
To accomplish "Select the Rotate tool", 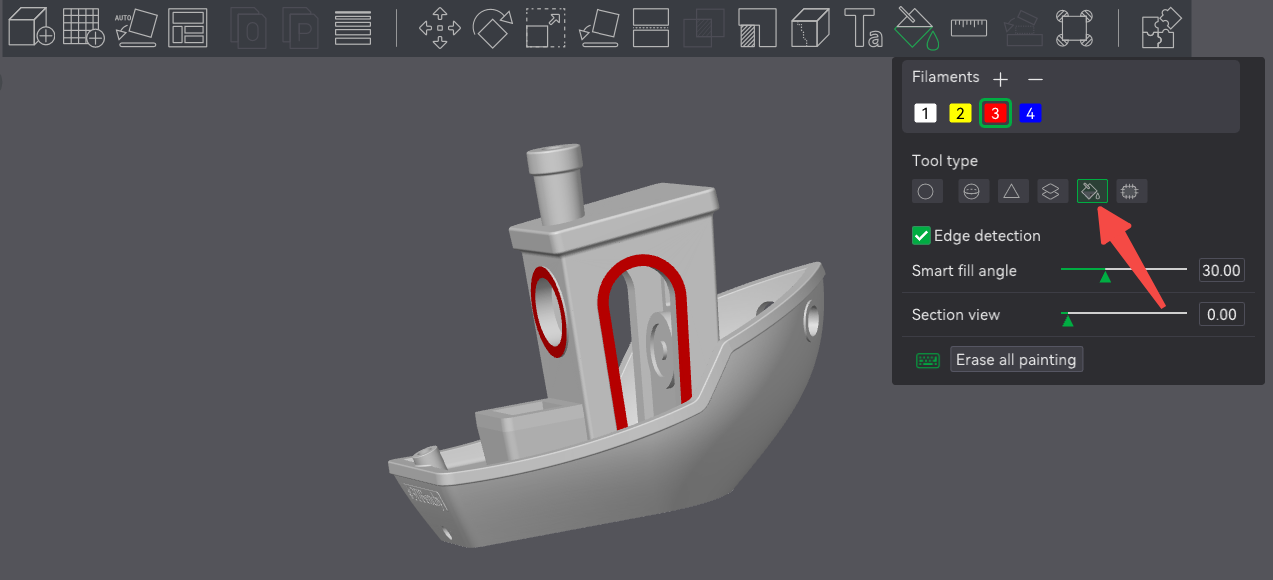I will pos(492,27).
